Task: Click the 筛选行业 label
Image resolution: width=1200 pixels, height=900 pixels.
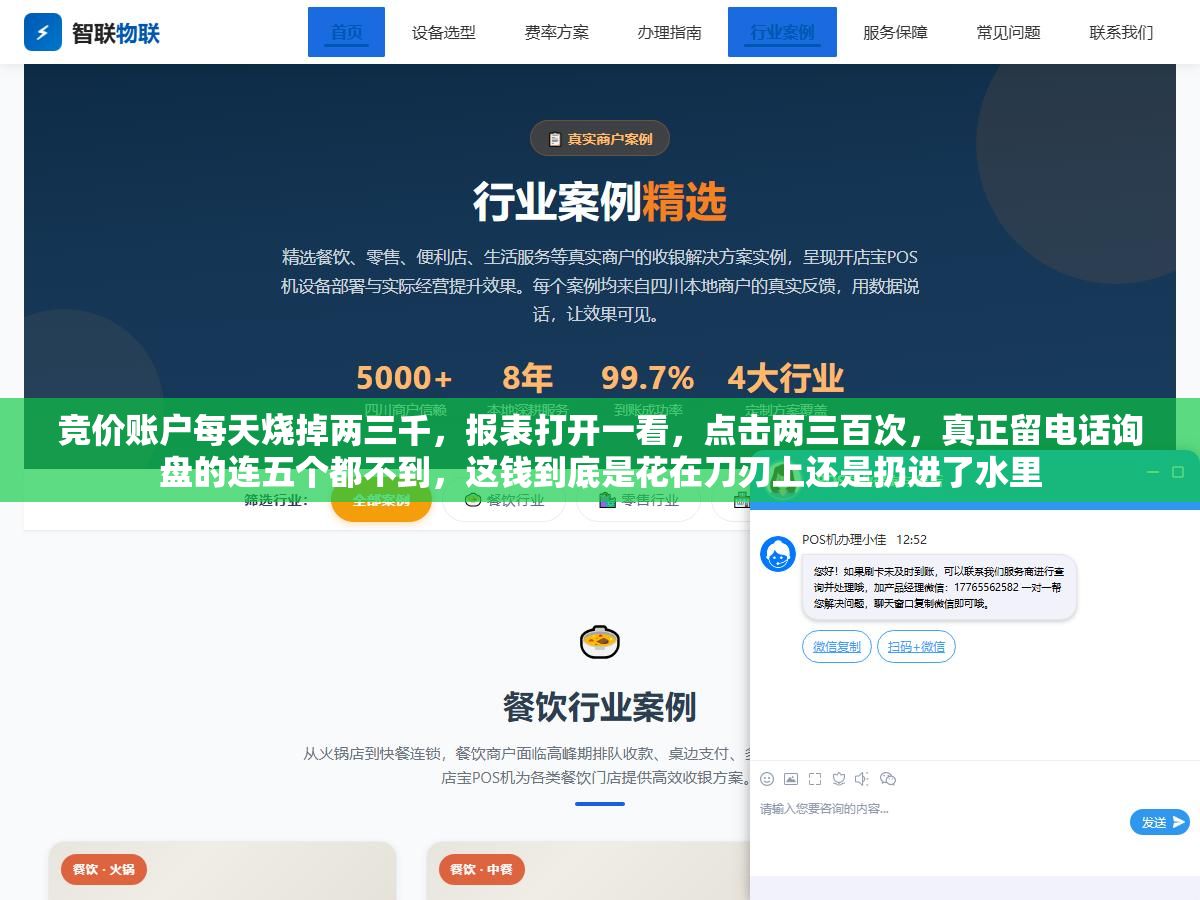Action: point(276,500)
